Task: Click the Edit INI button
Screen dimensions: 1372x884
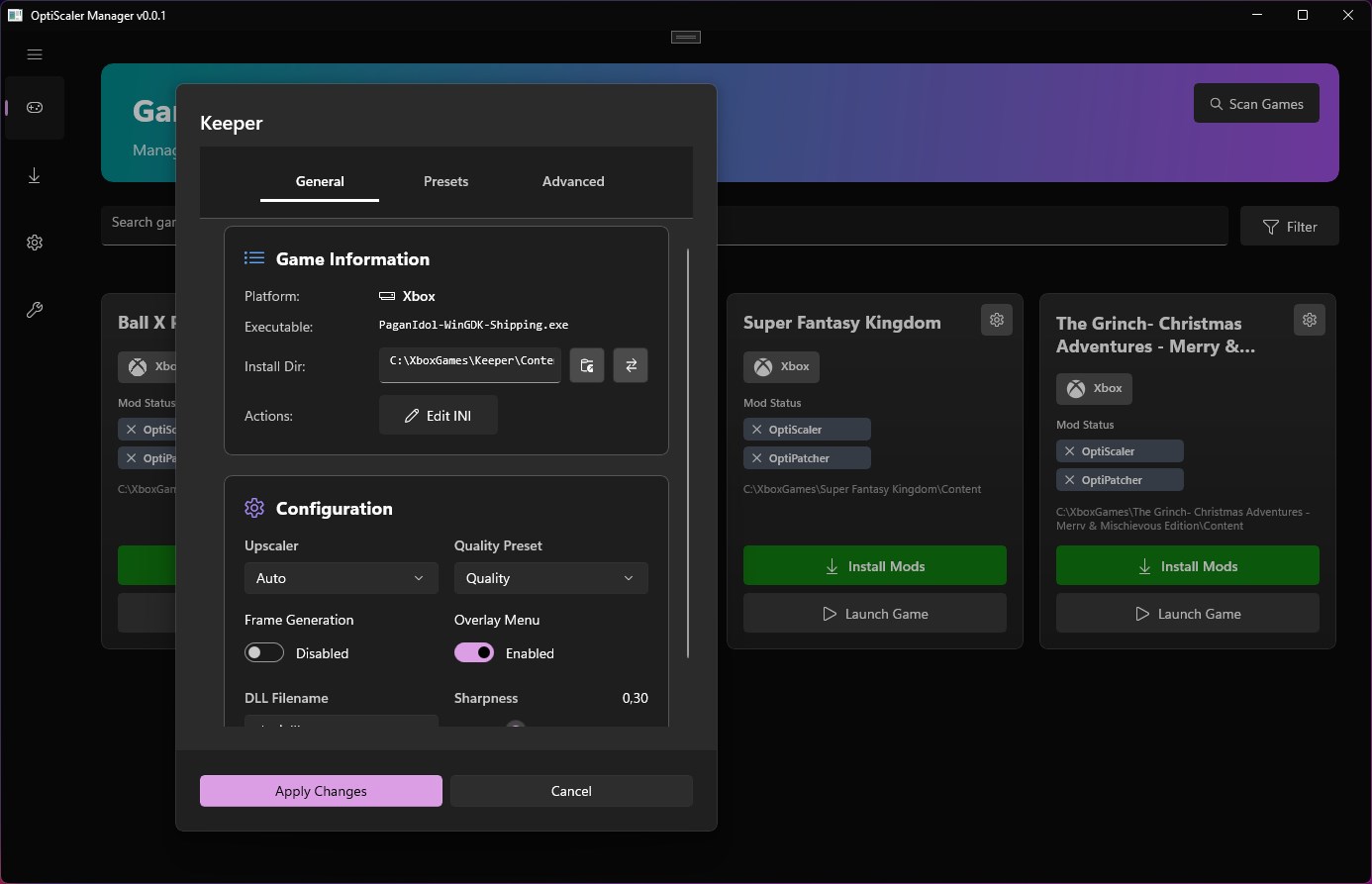Action: [x=439, y=416]
